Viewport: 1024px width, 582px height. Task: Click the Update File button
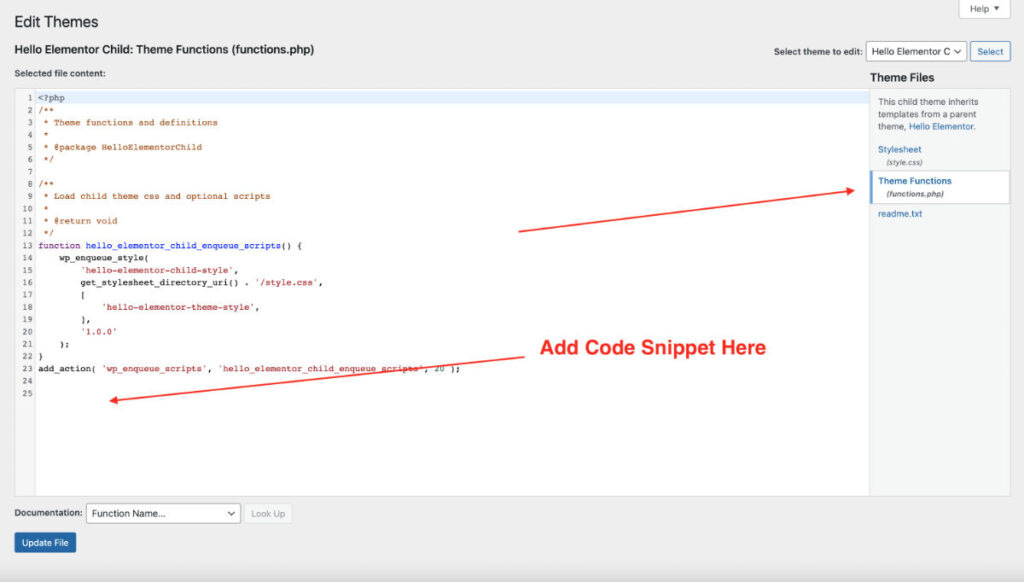tap(45, 543)
